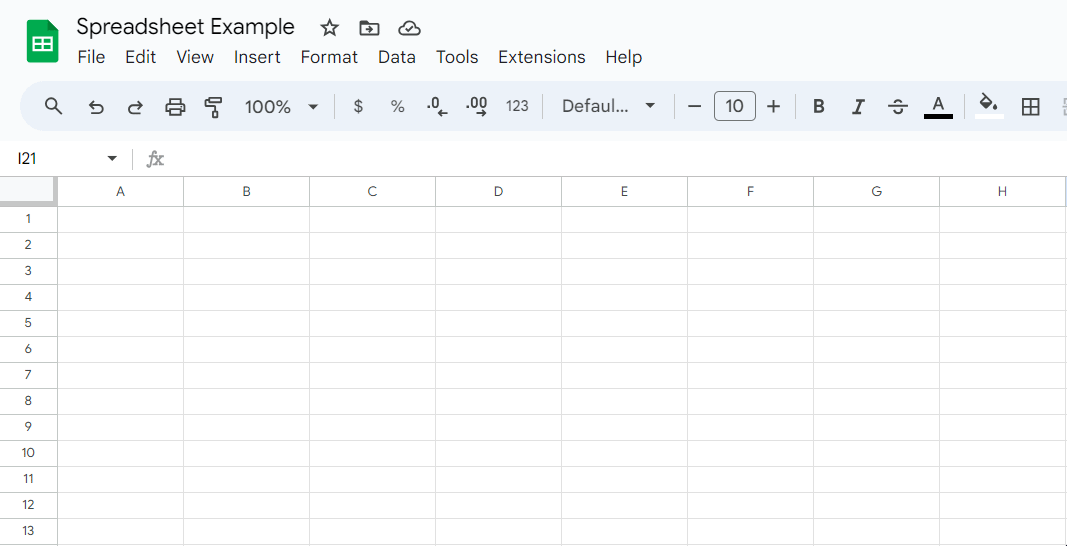
Task: Open the Edit menu
Action: [x=141, y=57]
